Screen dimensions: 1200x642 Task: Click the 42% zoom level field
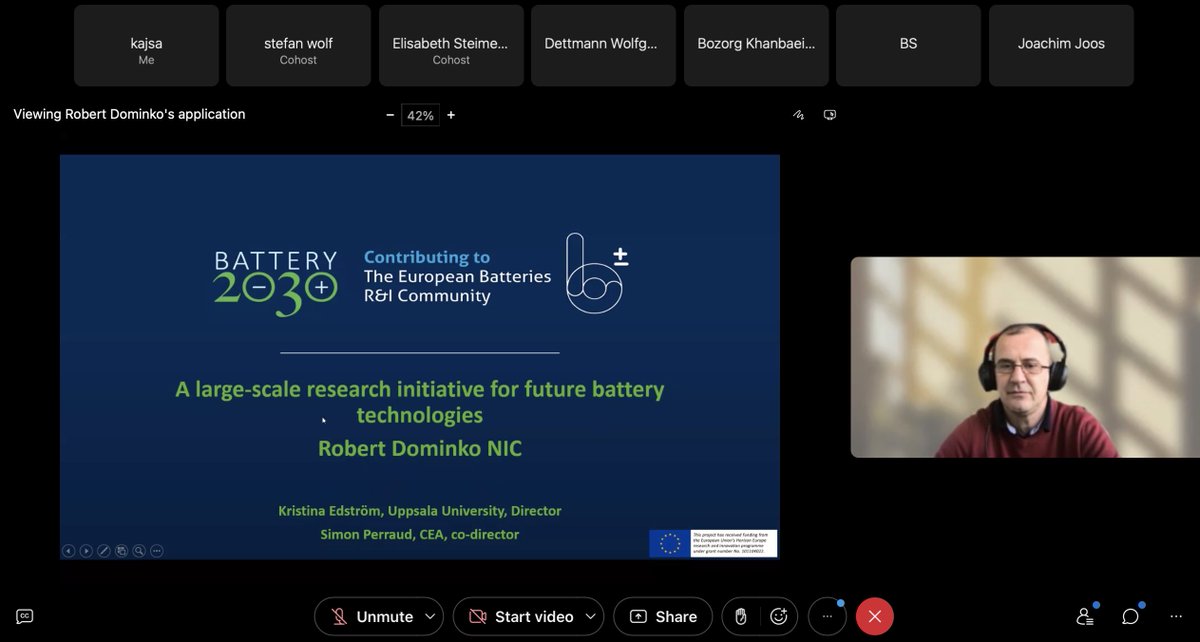point(420,115)
